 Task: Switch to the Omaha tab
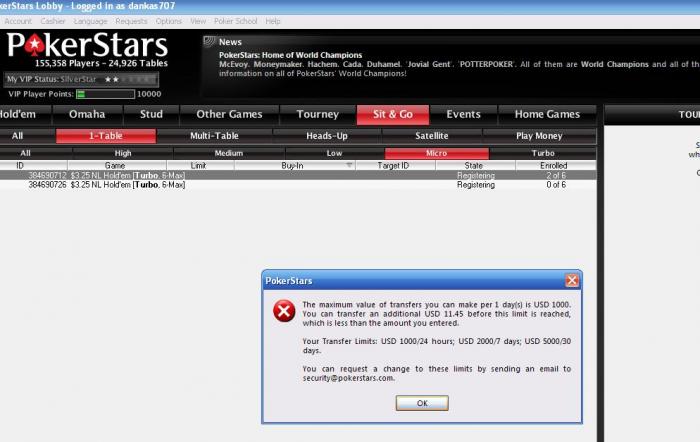(87, 114)
